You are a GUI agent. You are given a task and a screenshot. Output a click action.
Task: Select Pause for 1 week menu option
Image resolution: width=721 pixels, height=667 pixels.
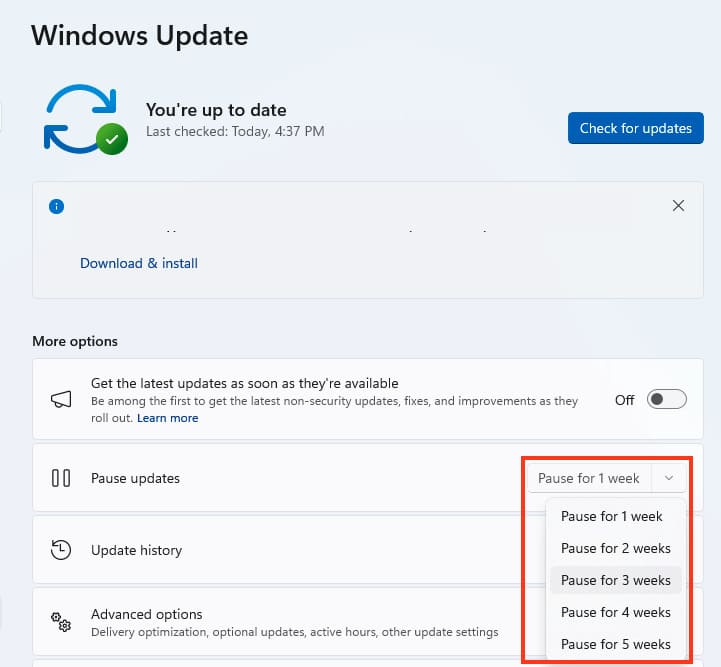coord(612,517)
